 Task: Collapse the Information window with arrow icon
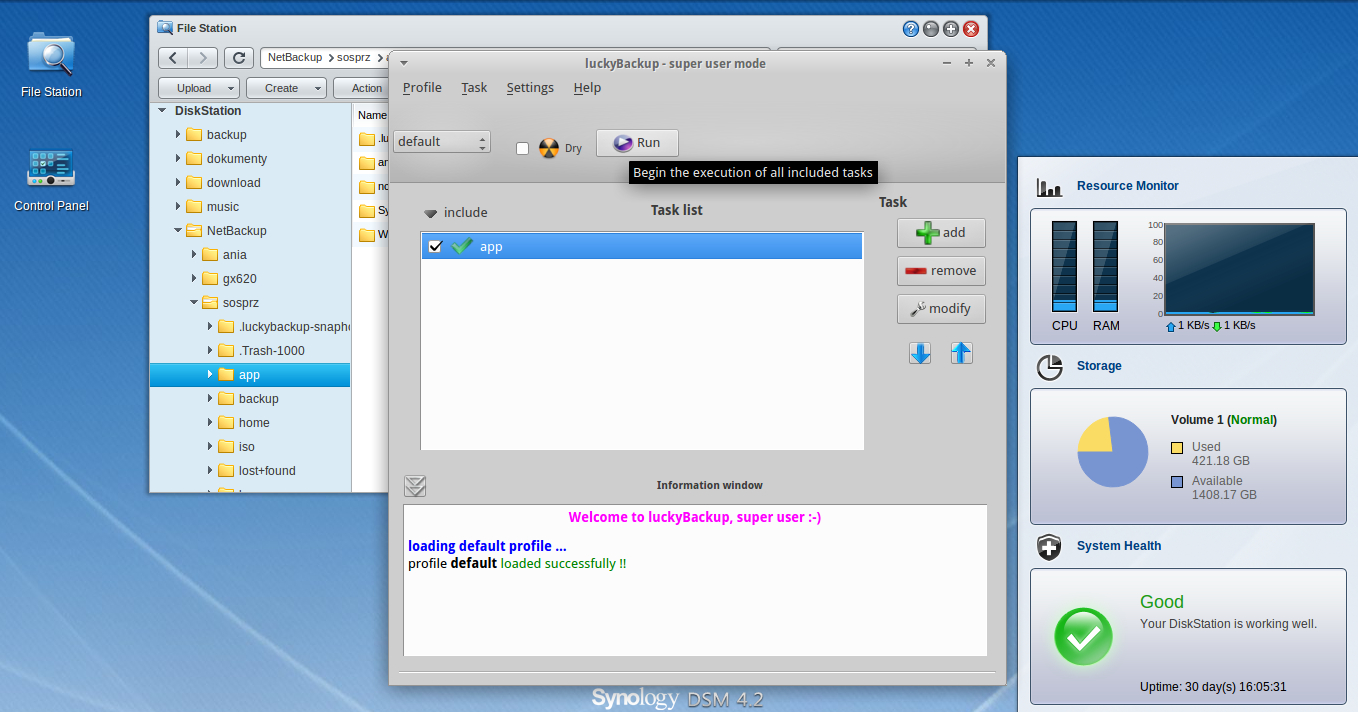coord(415,486)
